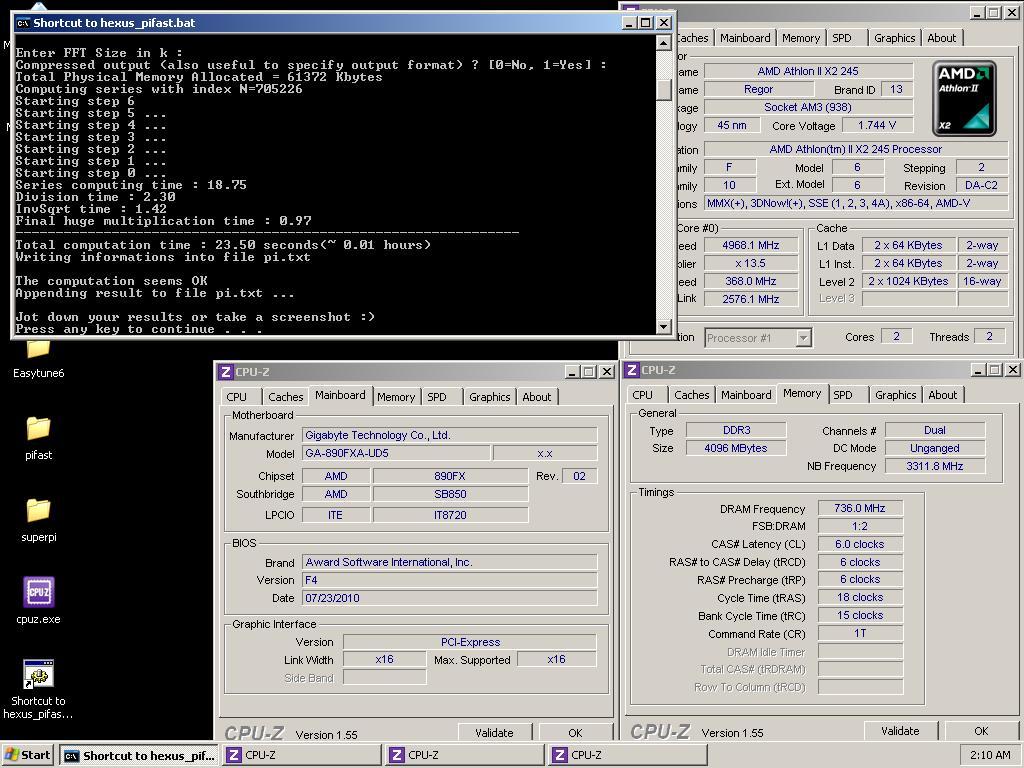
Task: Select Memory tab in Memory window
Action: click(802, 393)
